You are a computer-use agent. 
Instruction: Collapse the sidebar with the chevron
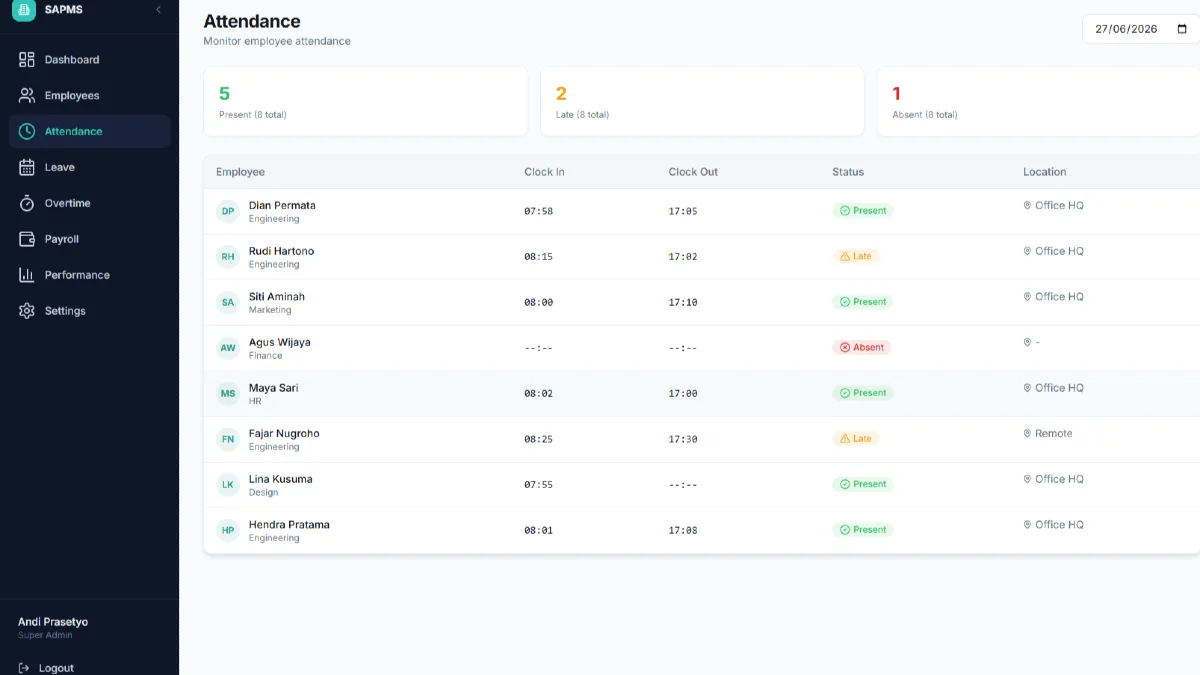click(158, 9)
